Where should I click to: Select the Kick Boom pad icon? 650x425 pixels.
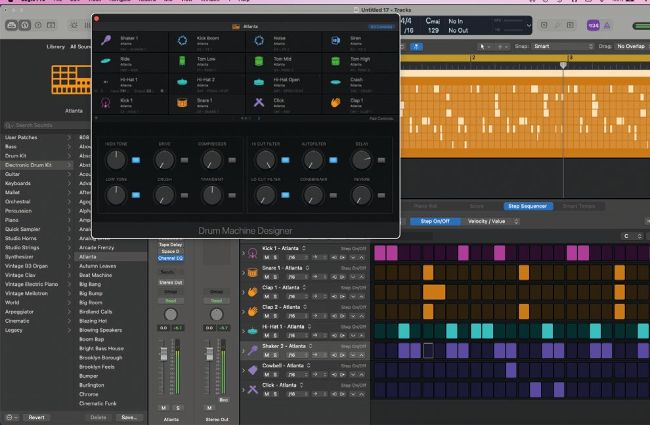click(182, 40)
